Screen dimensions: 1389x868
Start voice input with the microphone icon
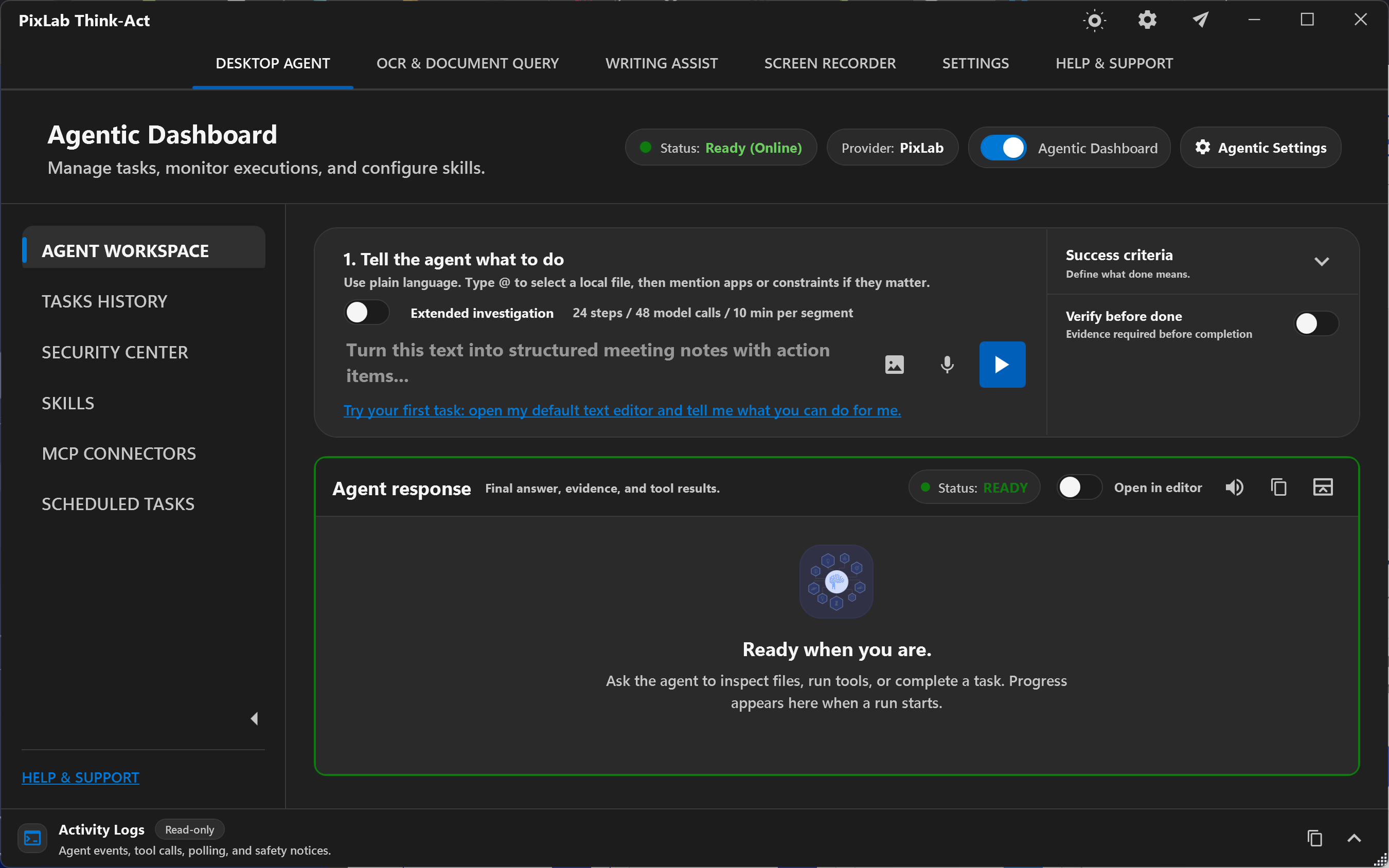947,365
